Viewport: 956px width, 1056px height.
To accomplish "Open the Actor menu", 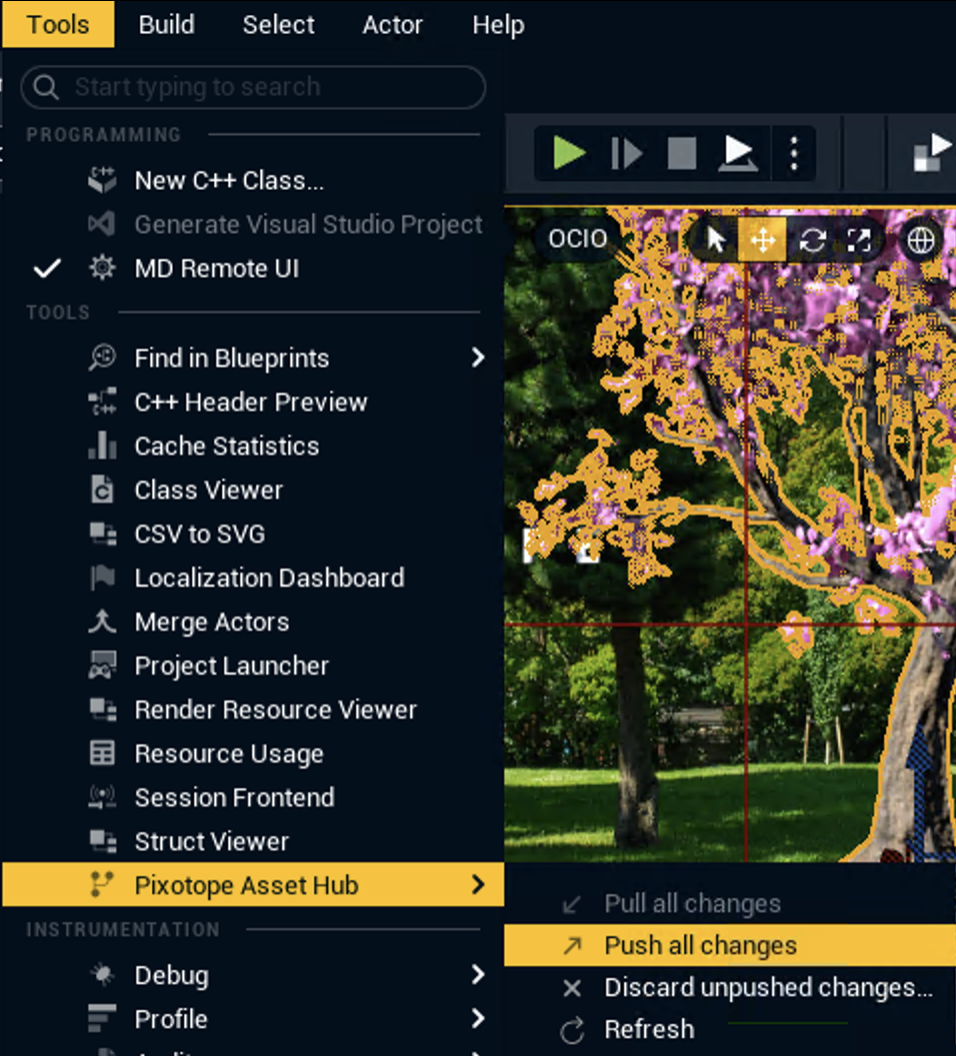I will point(392,25).
